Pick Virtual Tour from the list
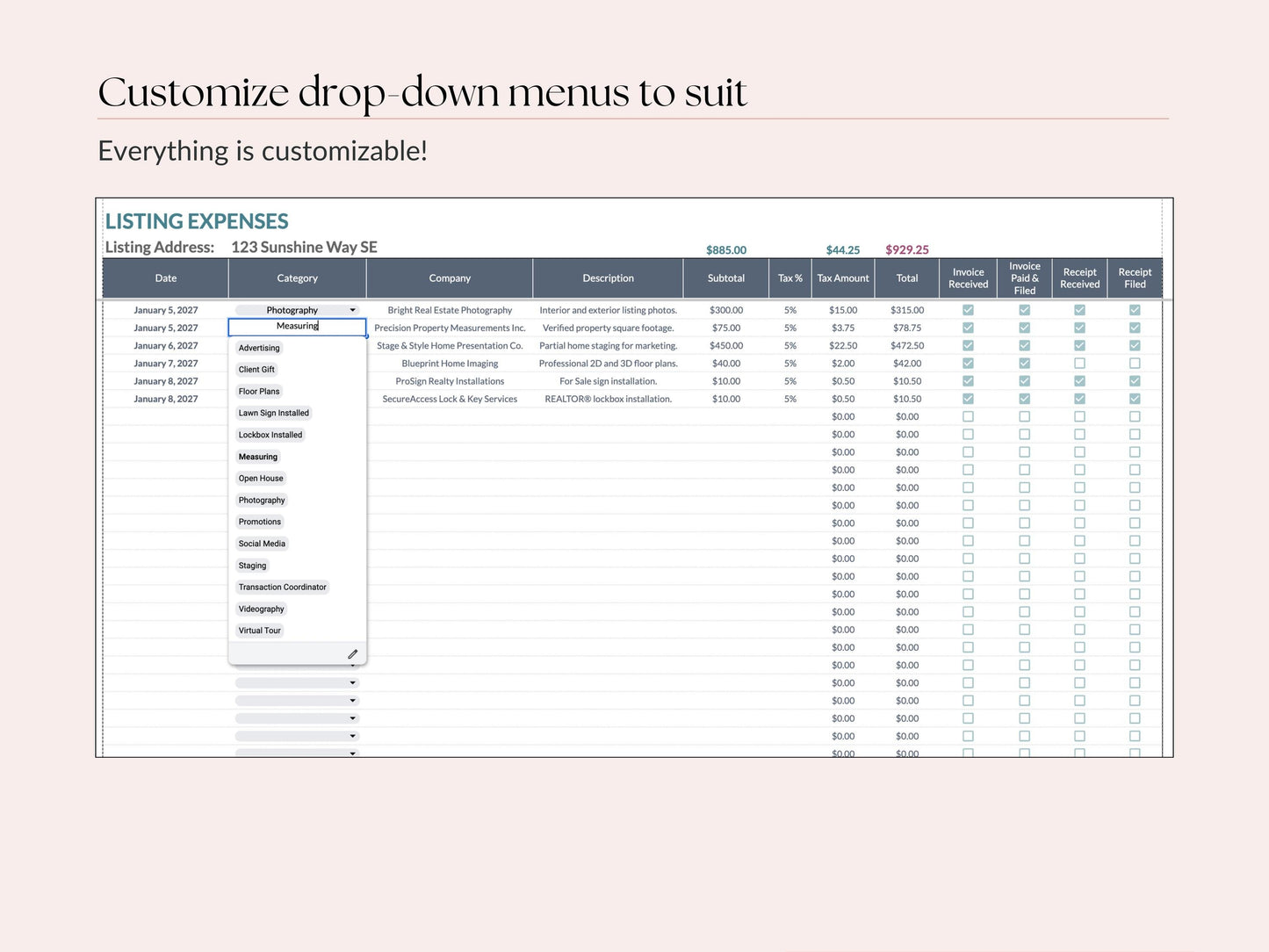The width and height of the screenshot is (1269, 952). [x=260, y=631]
